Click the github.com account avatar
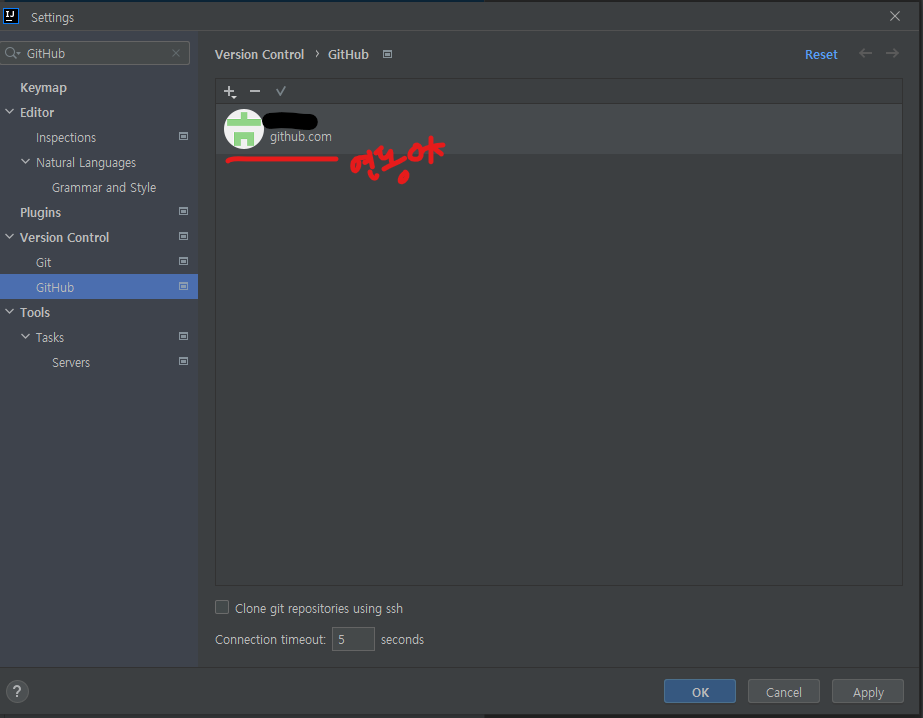The width and height of the screenshot is (923, 718). [x=244, y=129]
